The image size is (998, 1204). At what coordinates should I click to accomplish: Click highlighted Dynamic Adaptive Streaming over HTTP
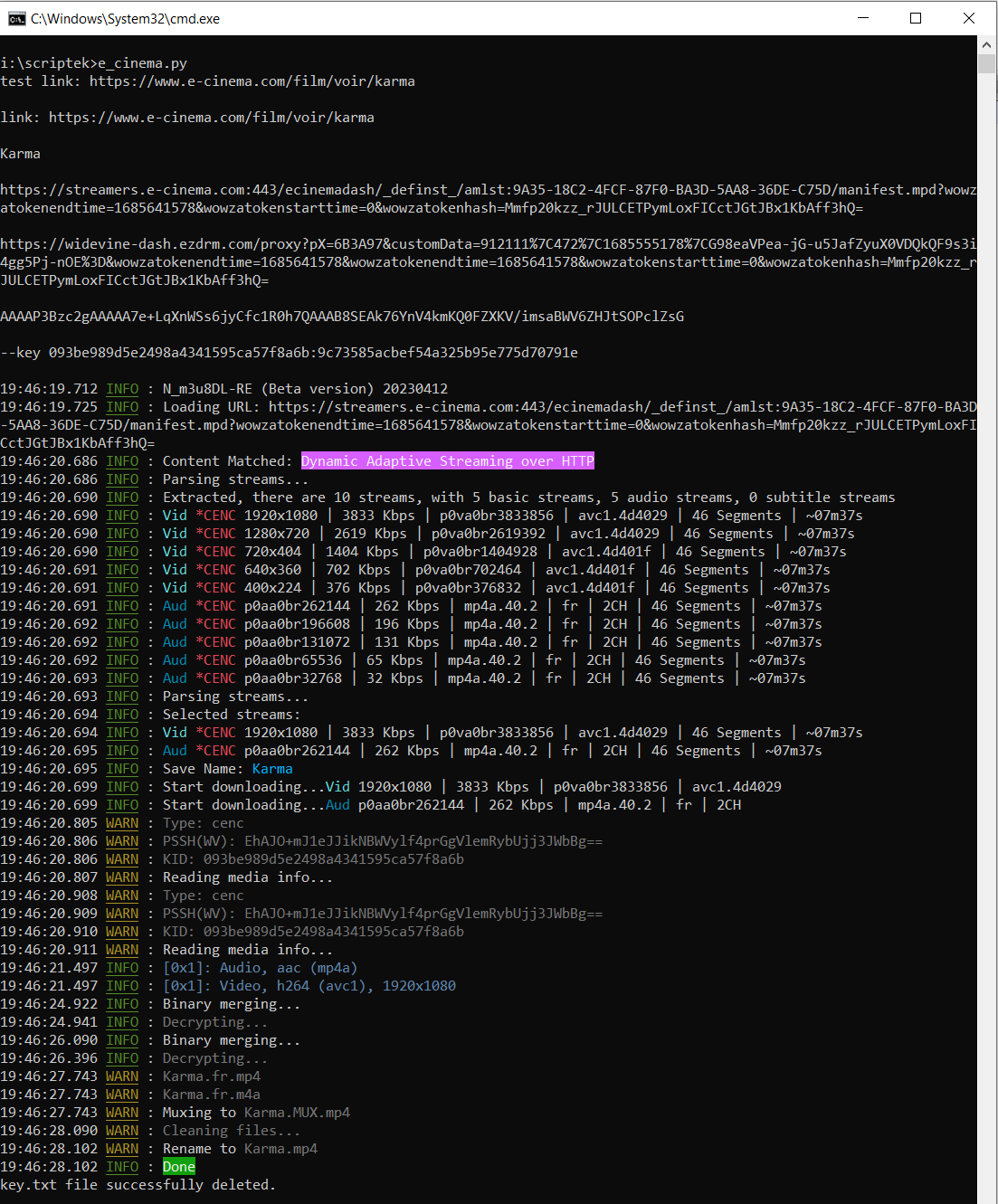click(448, 461)
